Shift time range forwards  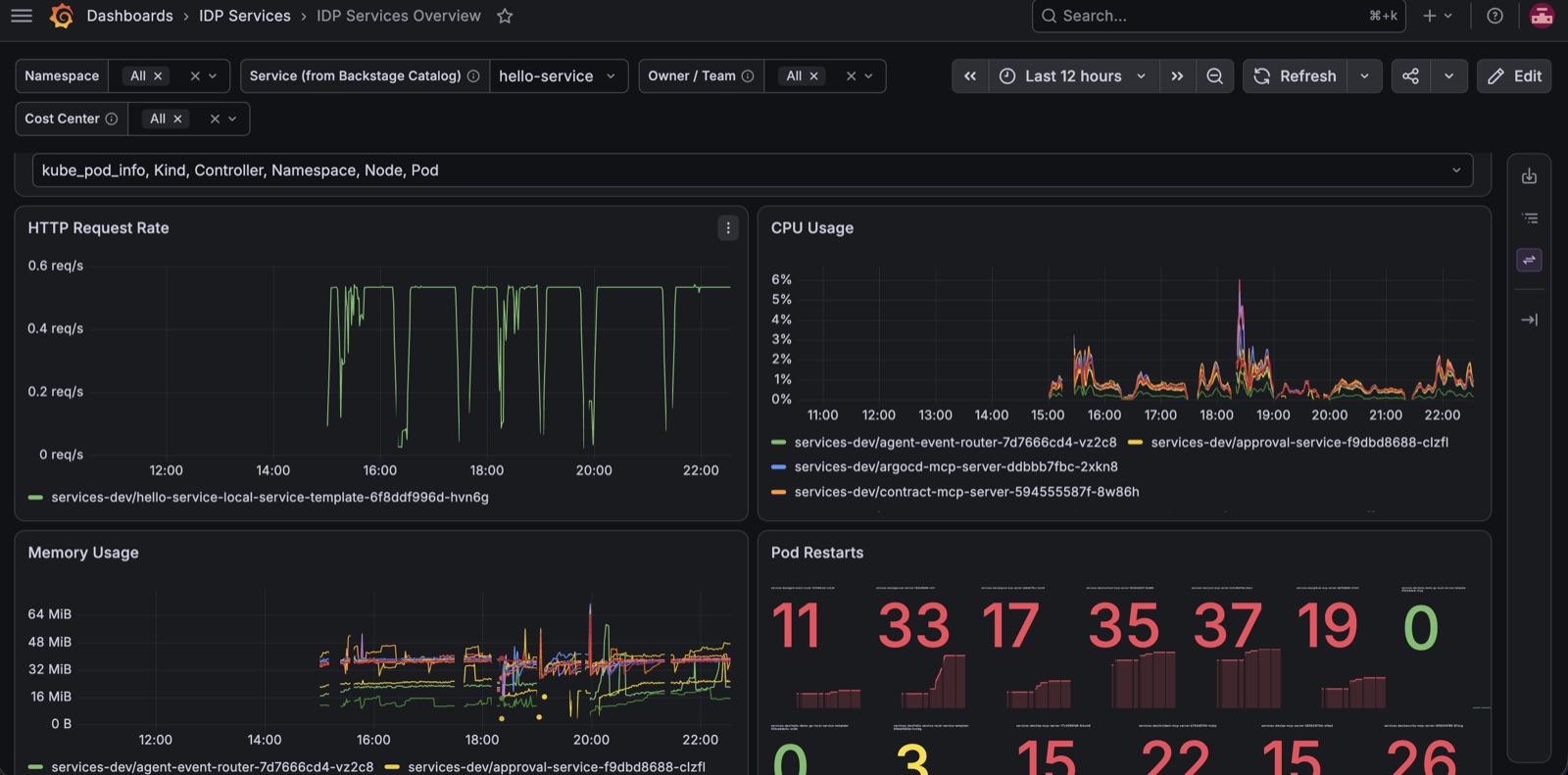(x=1177, y=75)
